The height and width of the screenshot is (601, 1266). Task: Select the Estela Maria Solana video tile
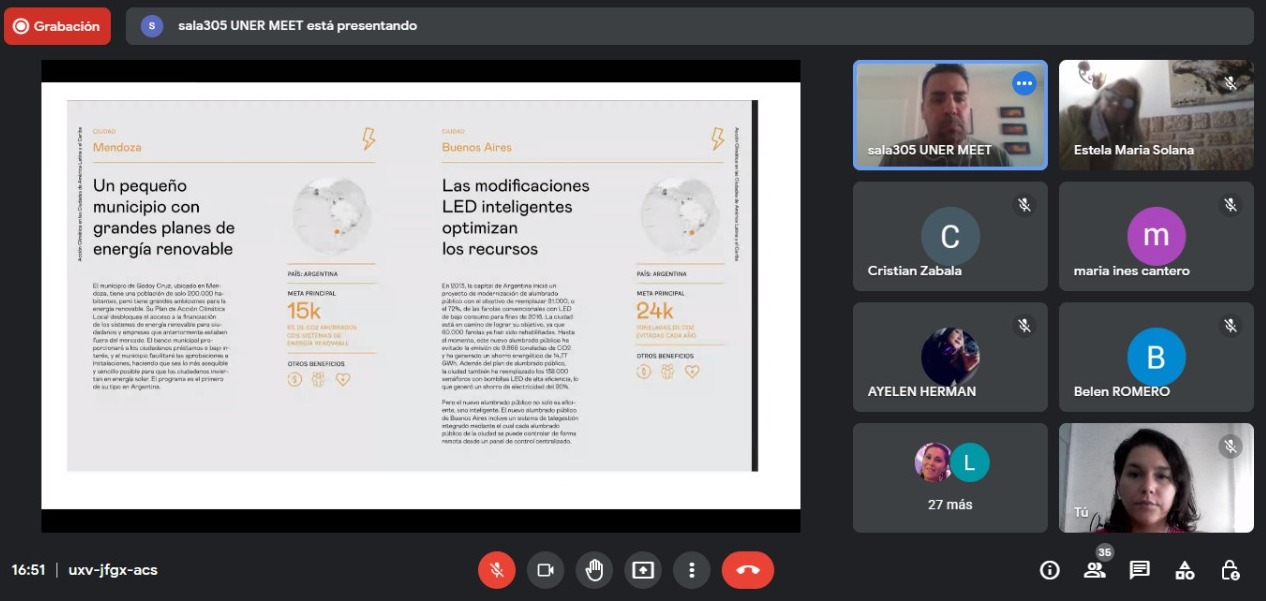[1156, 115]
